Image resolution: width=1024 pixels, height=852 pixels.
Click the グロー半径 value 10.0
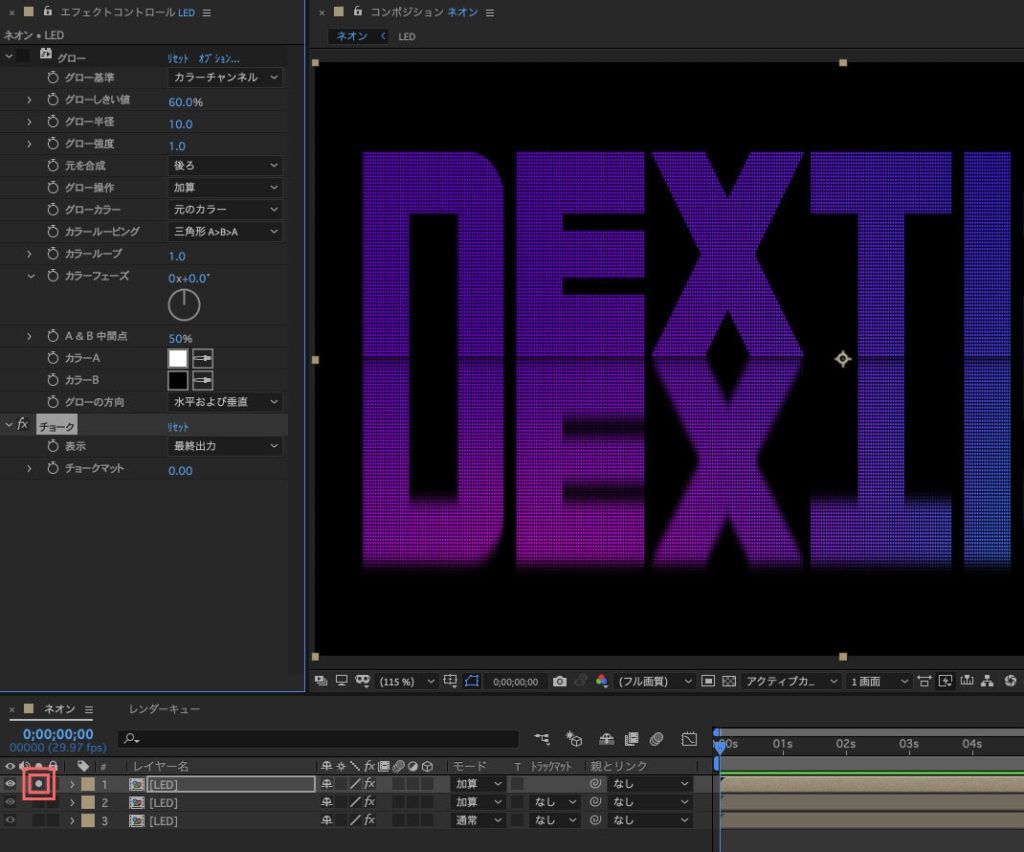coord(180,124)
